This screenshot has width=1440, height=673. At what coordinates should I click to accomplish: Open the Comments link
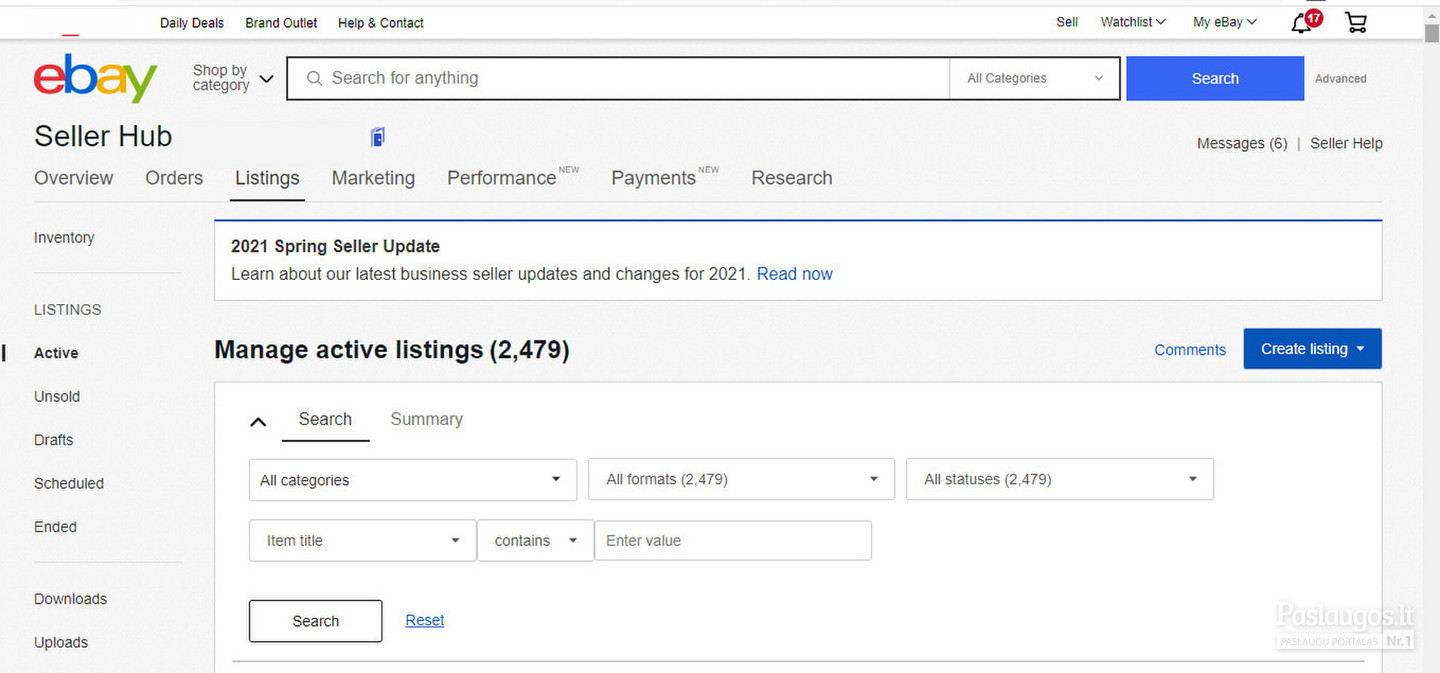(1190, 350)
